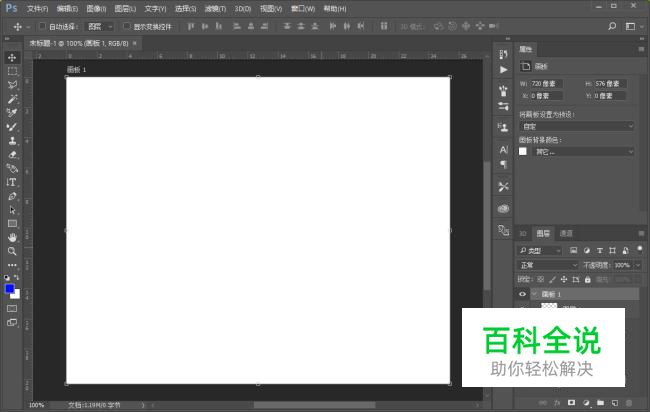
Task: Select the Vertical Type tool
Action: 12,182
